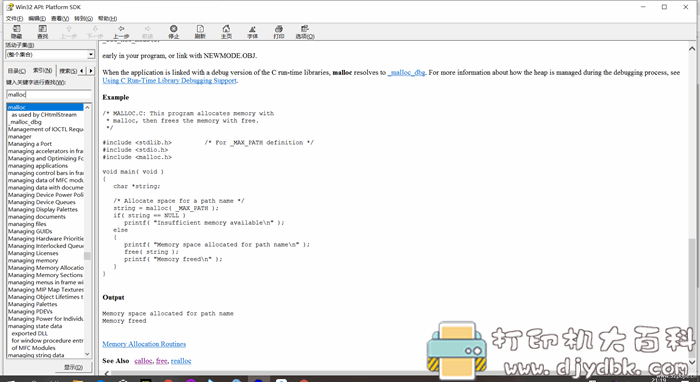
Task: Select 'Management of IOCTL Requ' index entry
Action: 46,129
